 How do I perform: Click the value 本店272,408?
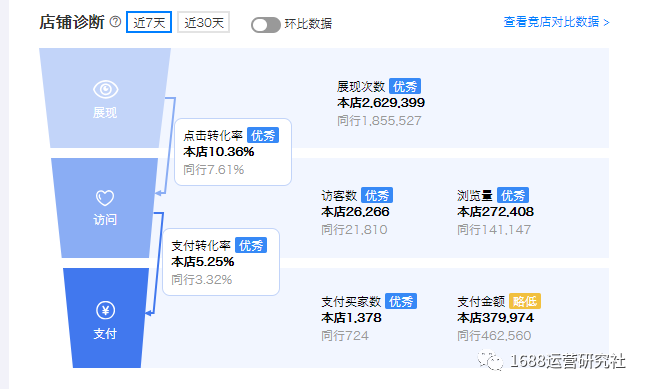tap(496, 212)
